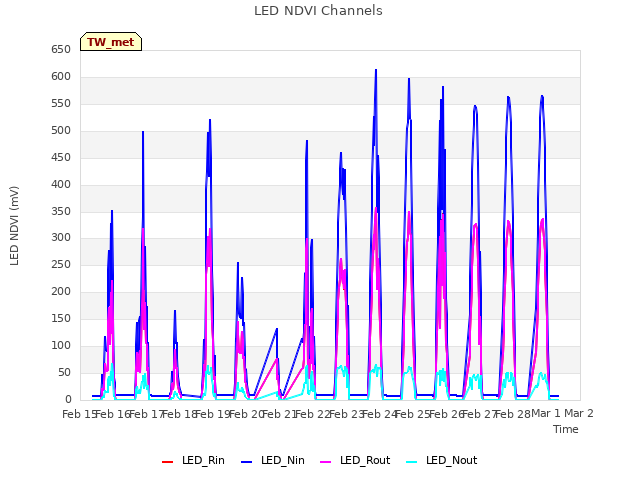This screenshot has width=640, height=480.
Task: Click the 350 y-axis tick label
Action: click(x=61, y=211)
